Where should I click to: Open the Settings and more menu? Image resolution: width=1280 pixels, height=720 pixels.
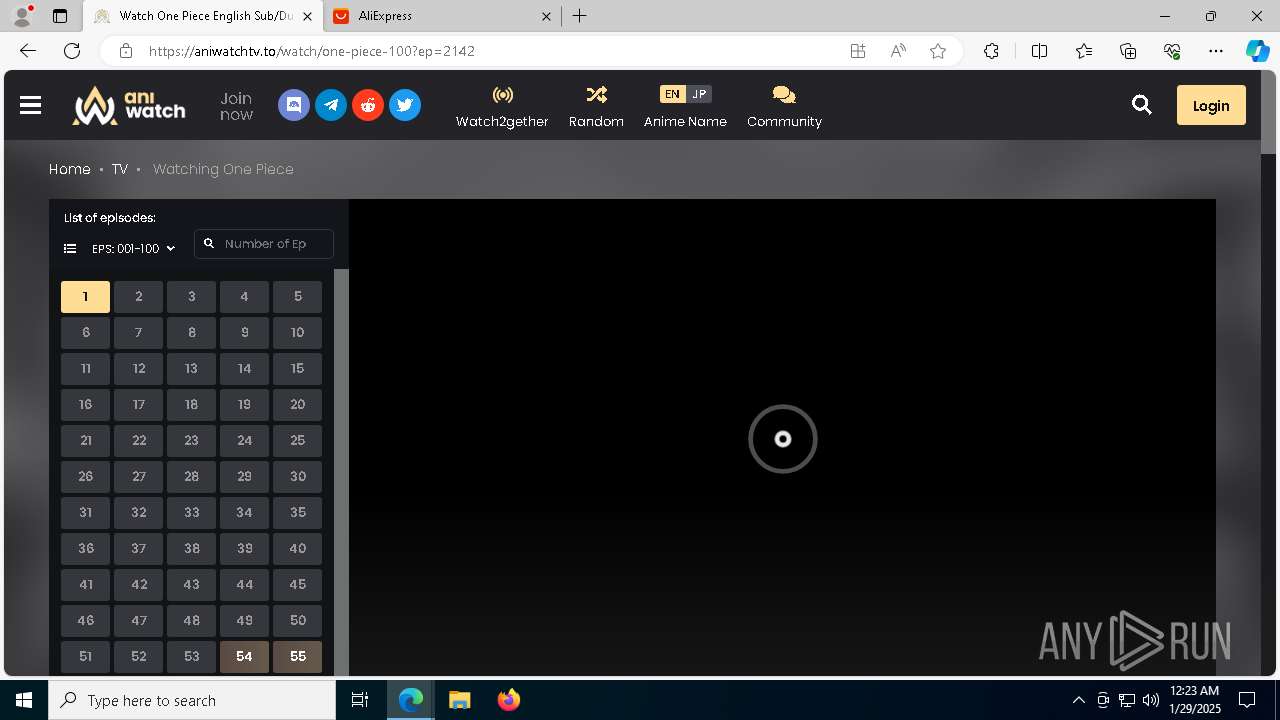tap(1216, 51)
